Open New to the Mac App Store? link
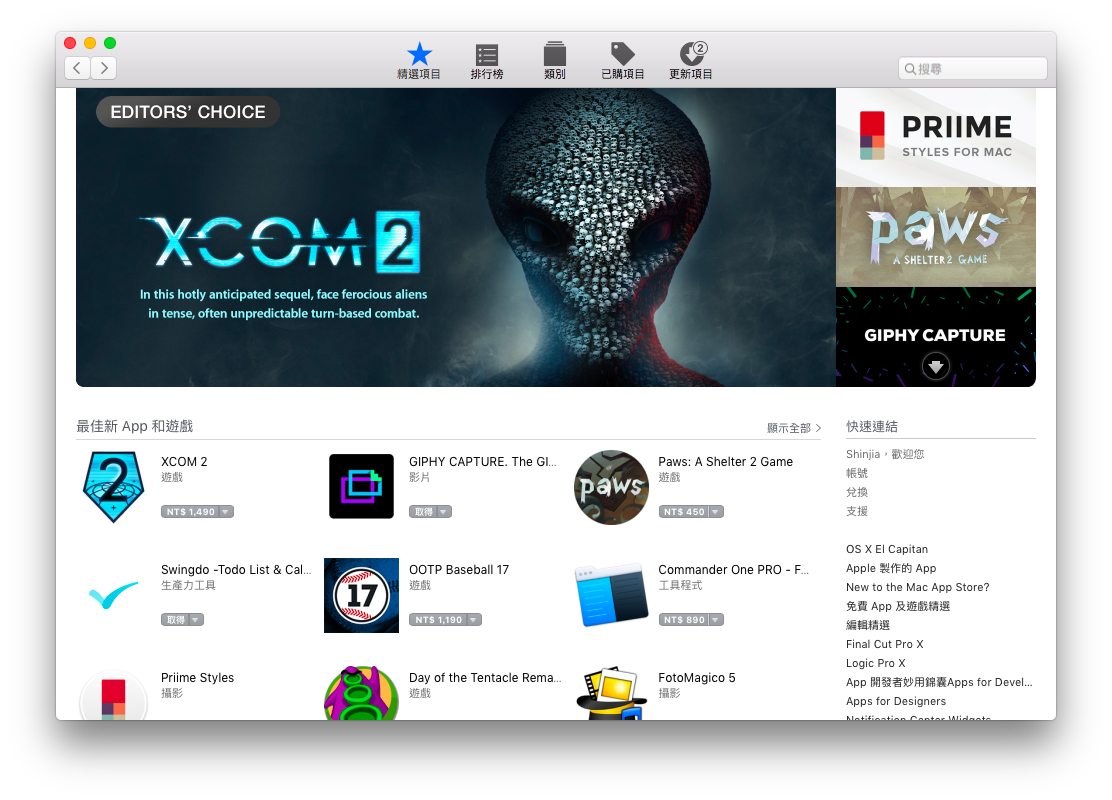The image size is (1112, 800). click(917, 587)
